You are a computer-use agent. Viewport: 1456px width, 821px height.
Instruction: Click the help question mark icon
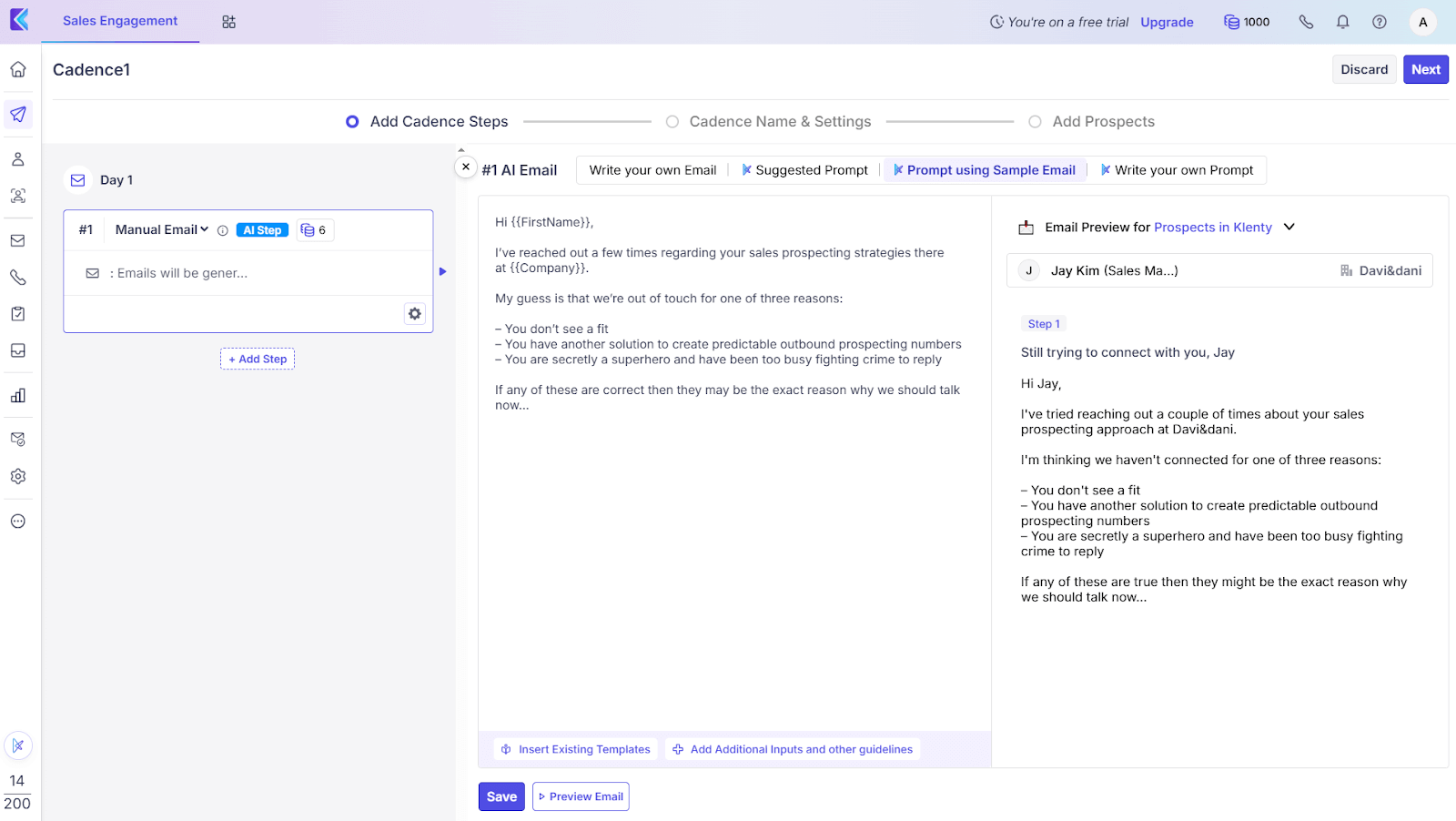1380,22
